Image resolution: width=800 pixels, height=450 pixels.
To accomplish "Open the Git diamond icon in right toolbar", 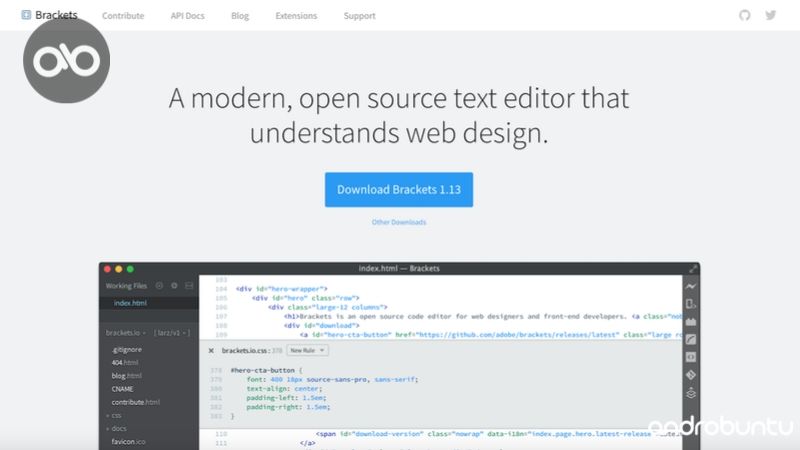I will (691, 375).
